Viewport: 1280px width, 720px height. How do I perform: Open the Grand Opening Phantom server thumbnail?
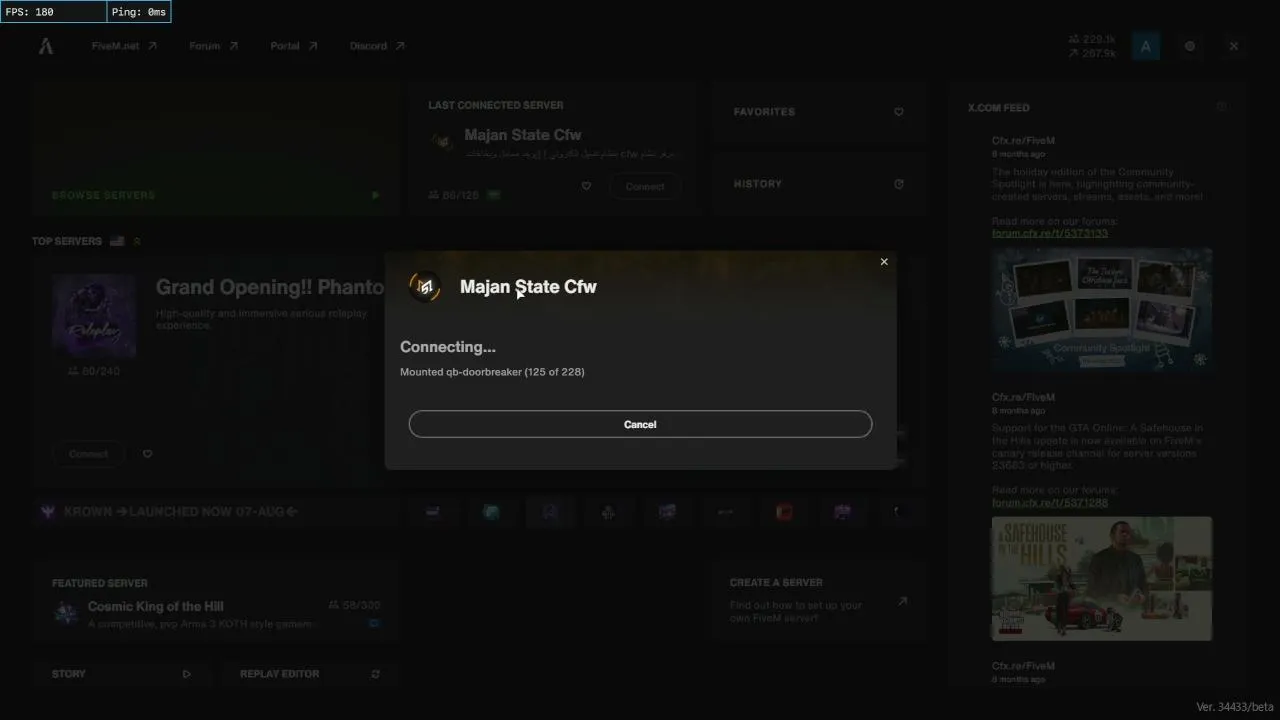coord(94,316)
